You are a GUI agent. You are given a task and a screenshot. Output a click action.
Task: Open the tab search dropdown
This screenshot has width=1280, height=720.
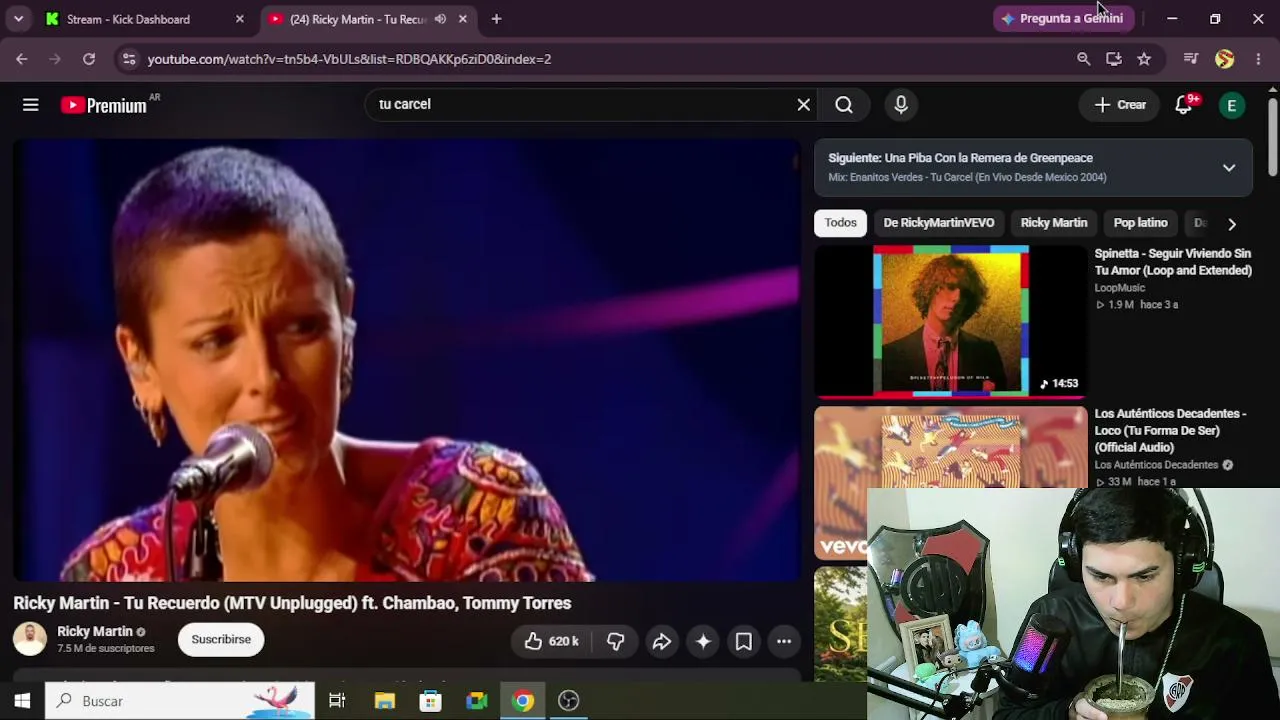(18, 19)
